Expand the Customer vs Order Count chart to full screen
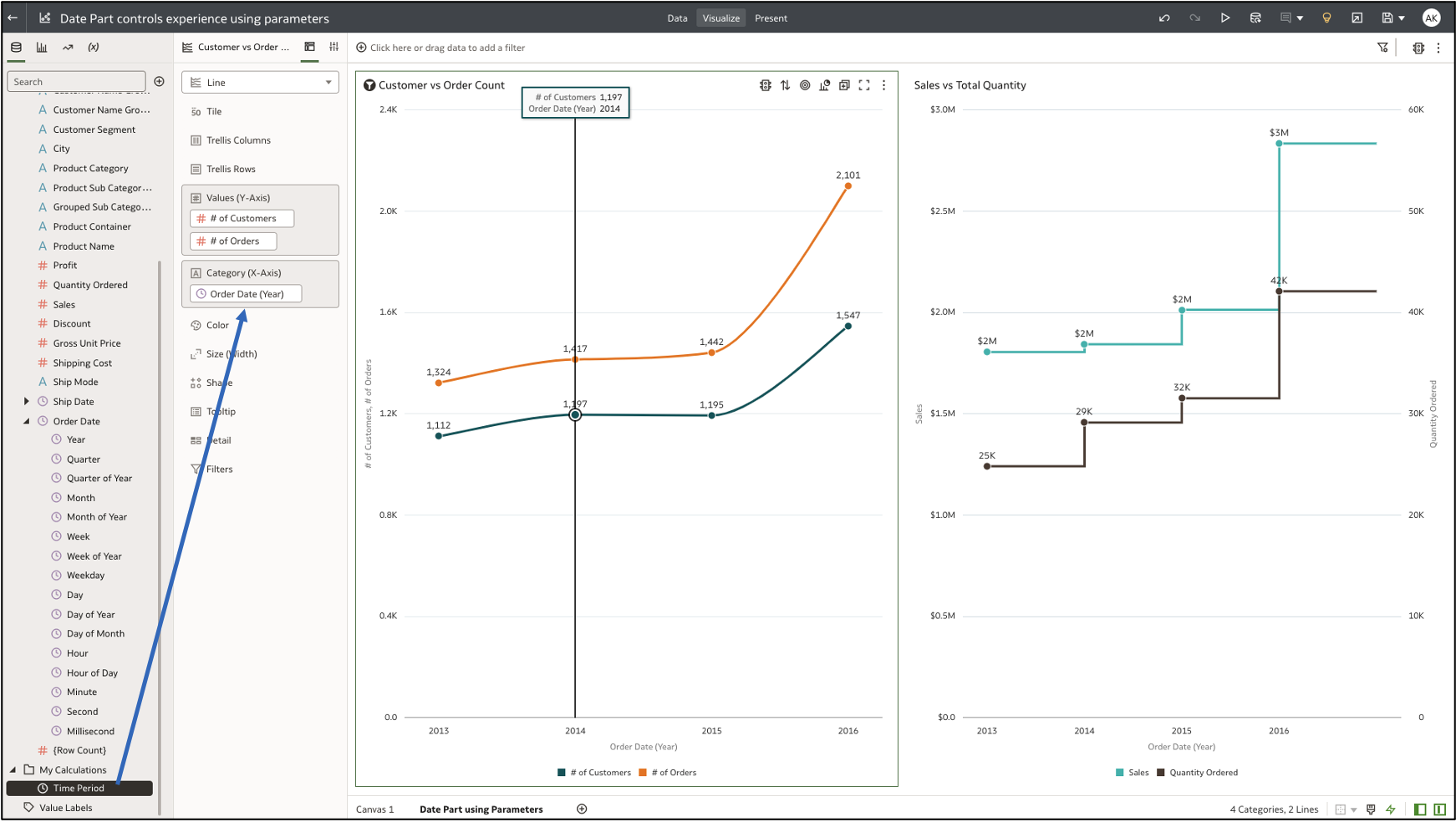The width and height of the screenshot is (1456, 822). [x=864, y=84]
